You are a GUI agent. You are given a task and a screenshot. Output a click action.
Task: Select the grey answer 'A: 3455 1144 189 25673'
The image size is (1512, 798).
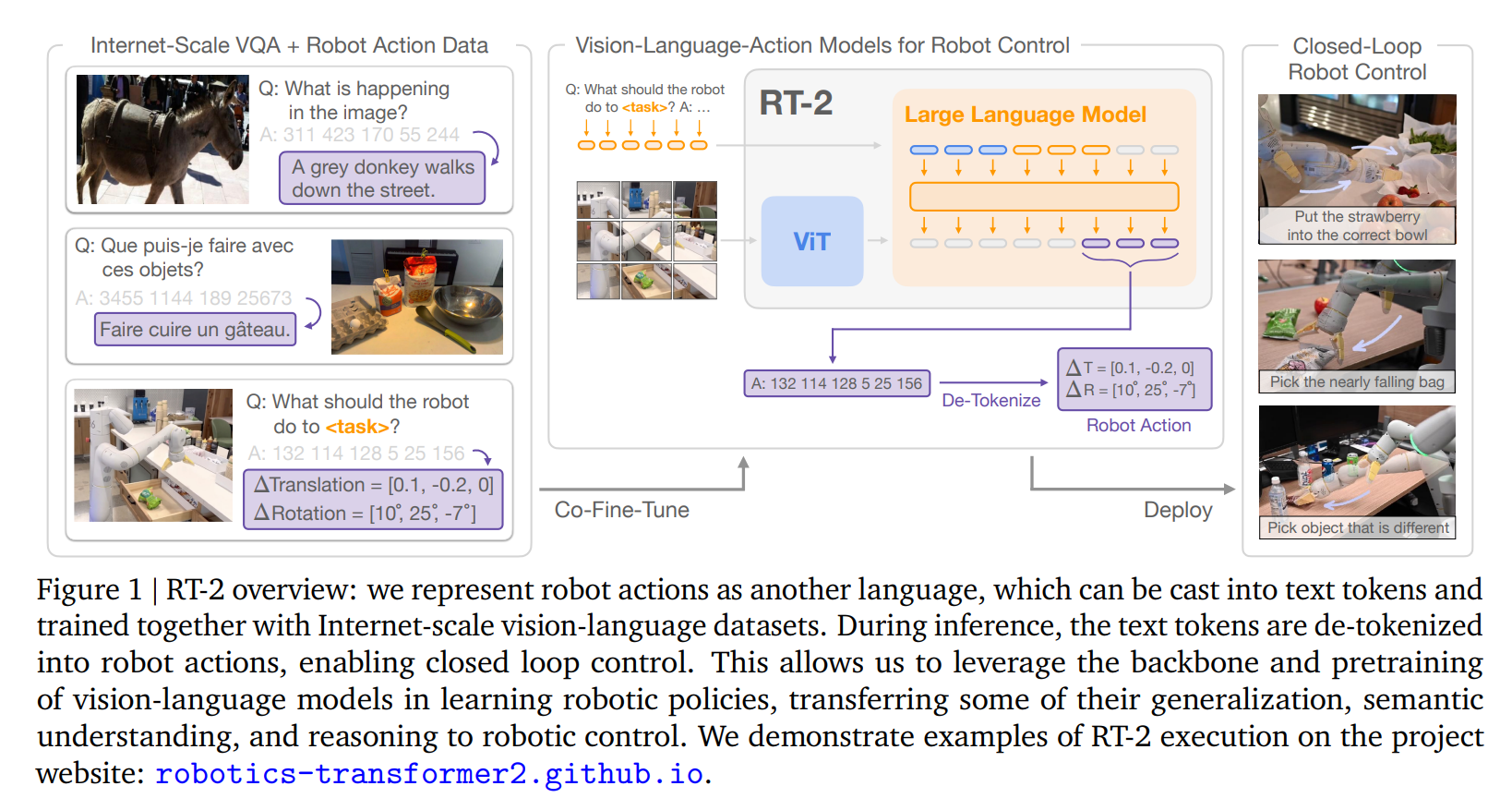click(183, 297)
